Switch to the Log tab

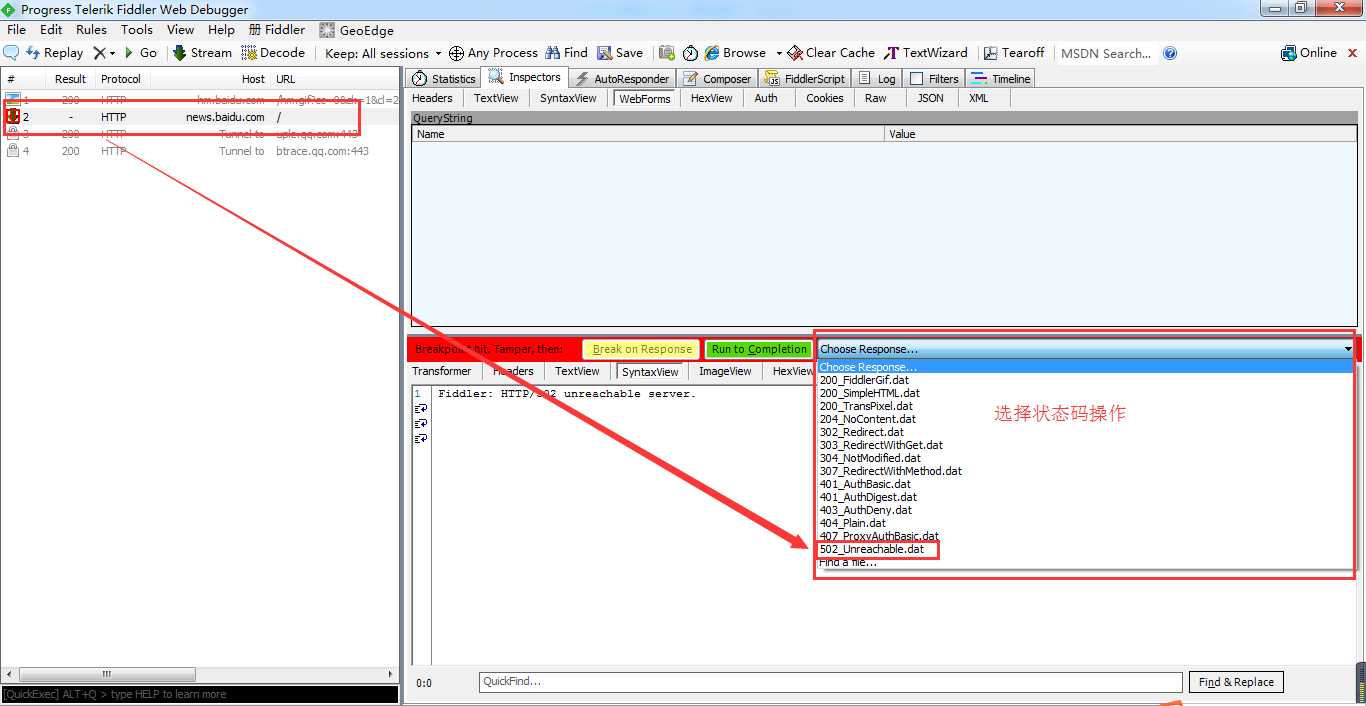[877, 78]
